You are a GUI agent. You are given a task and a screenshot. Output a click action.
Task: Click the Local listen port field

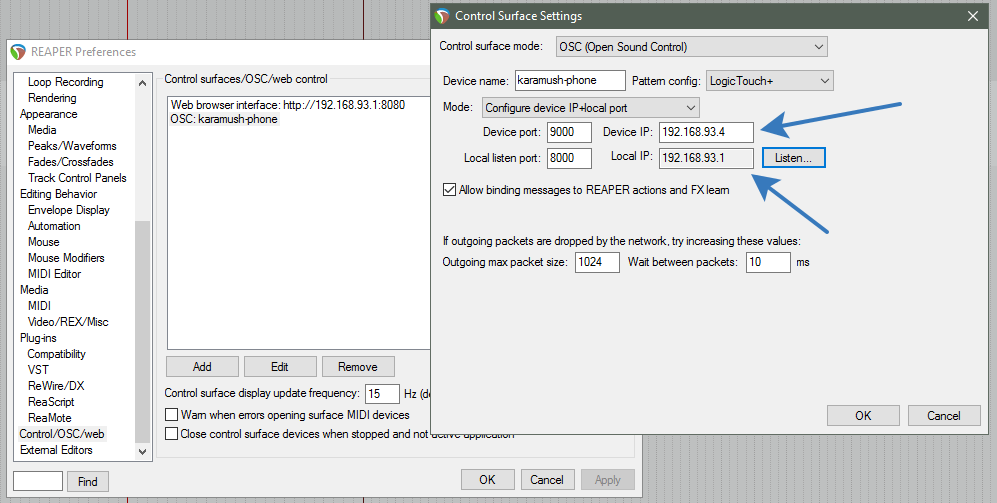[x=569, y=158]
